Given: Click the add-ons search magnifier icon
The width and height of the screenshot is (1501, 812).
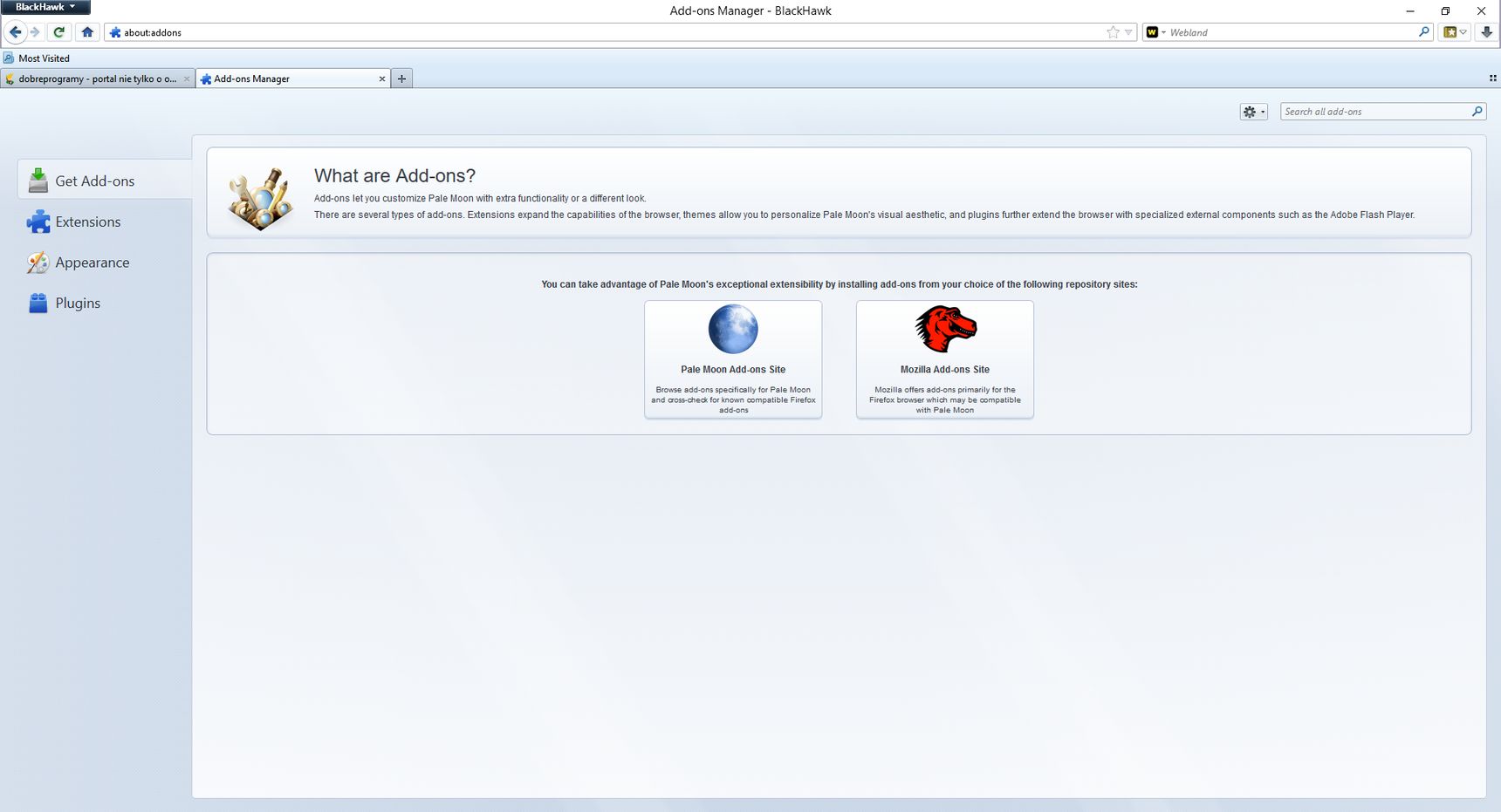Looking at the screenshot, I should [x=1477, y=112].
